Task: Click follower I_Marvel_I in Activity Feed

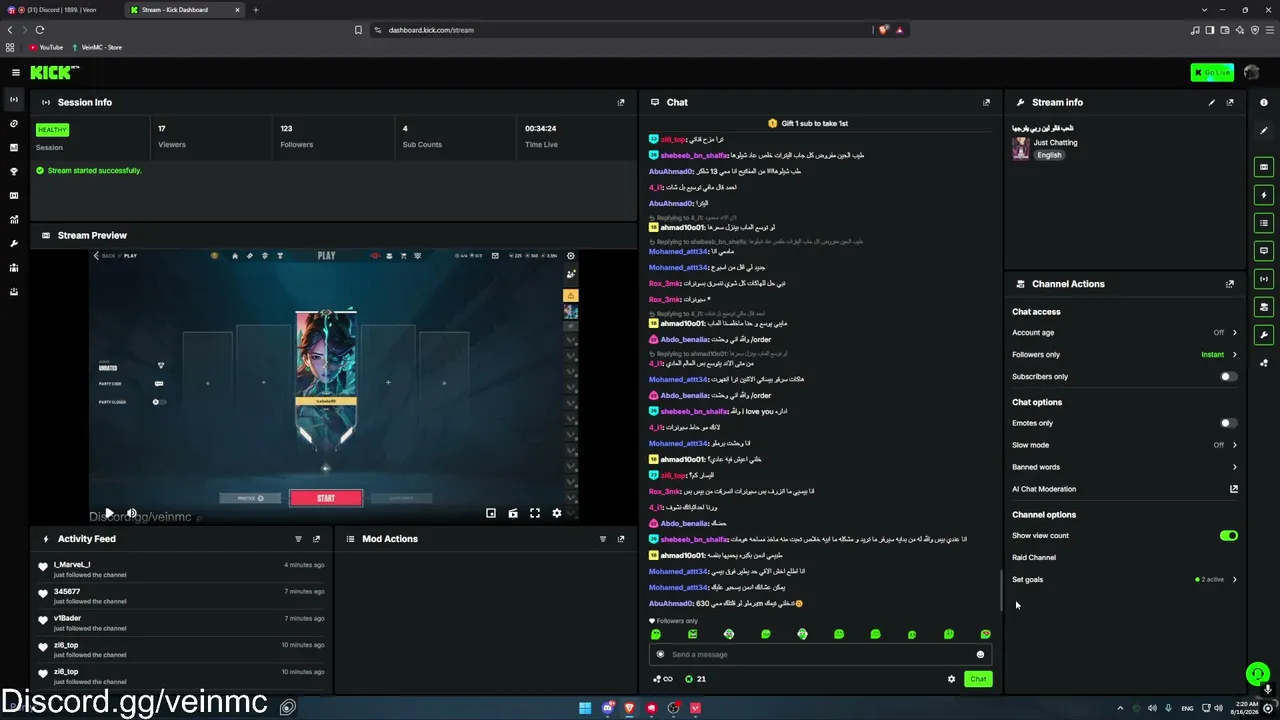Action: [x=72, y=565]
